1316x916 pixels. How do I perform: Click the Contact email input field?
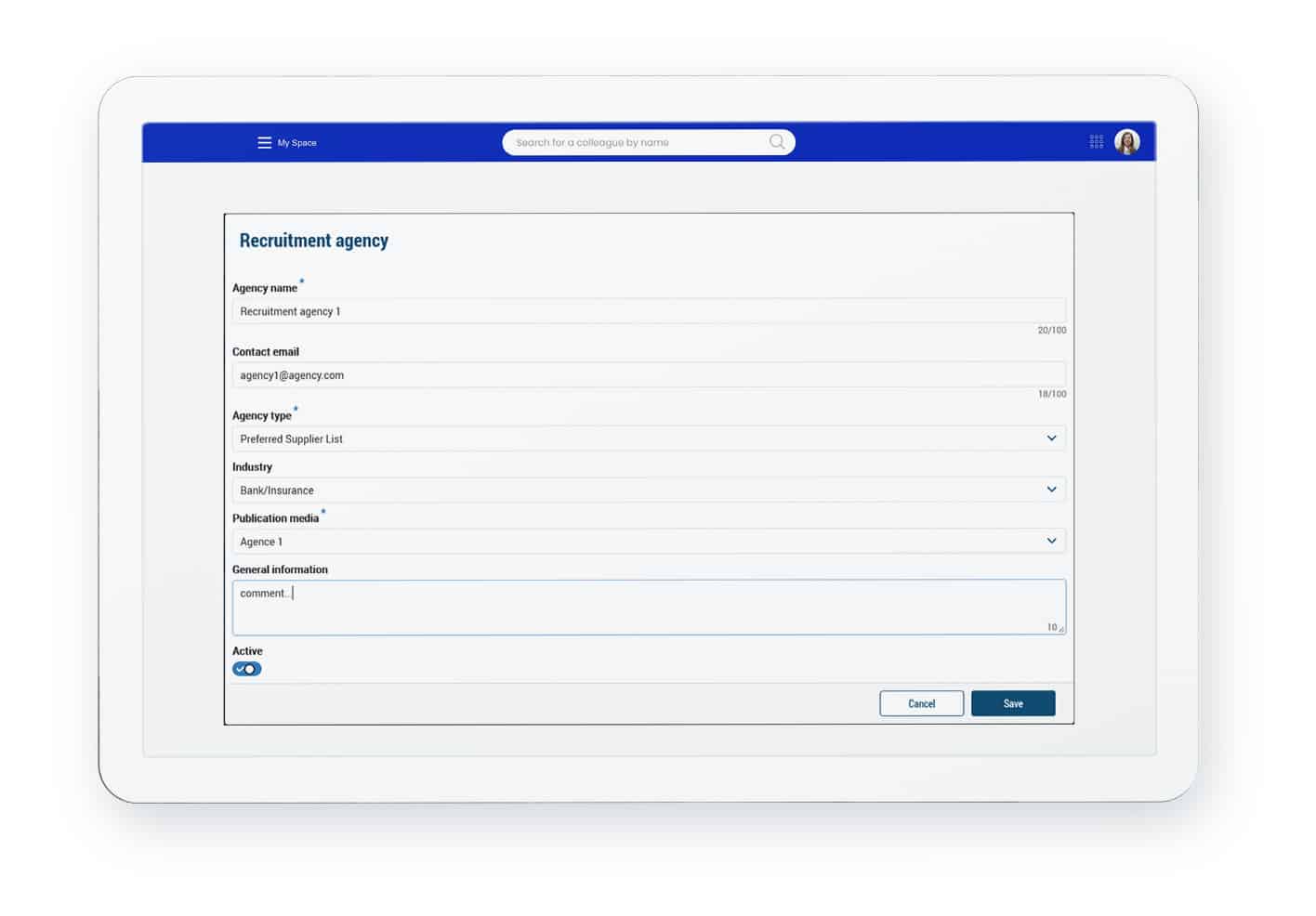(648, 375)
